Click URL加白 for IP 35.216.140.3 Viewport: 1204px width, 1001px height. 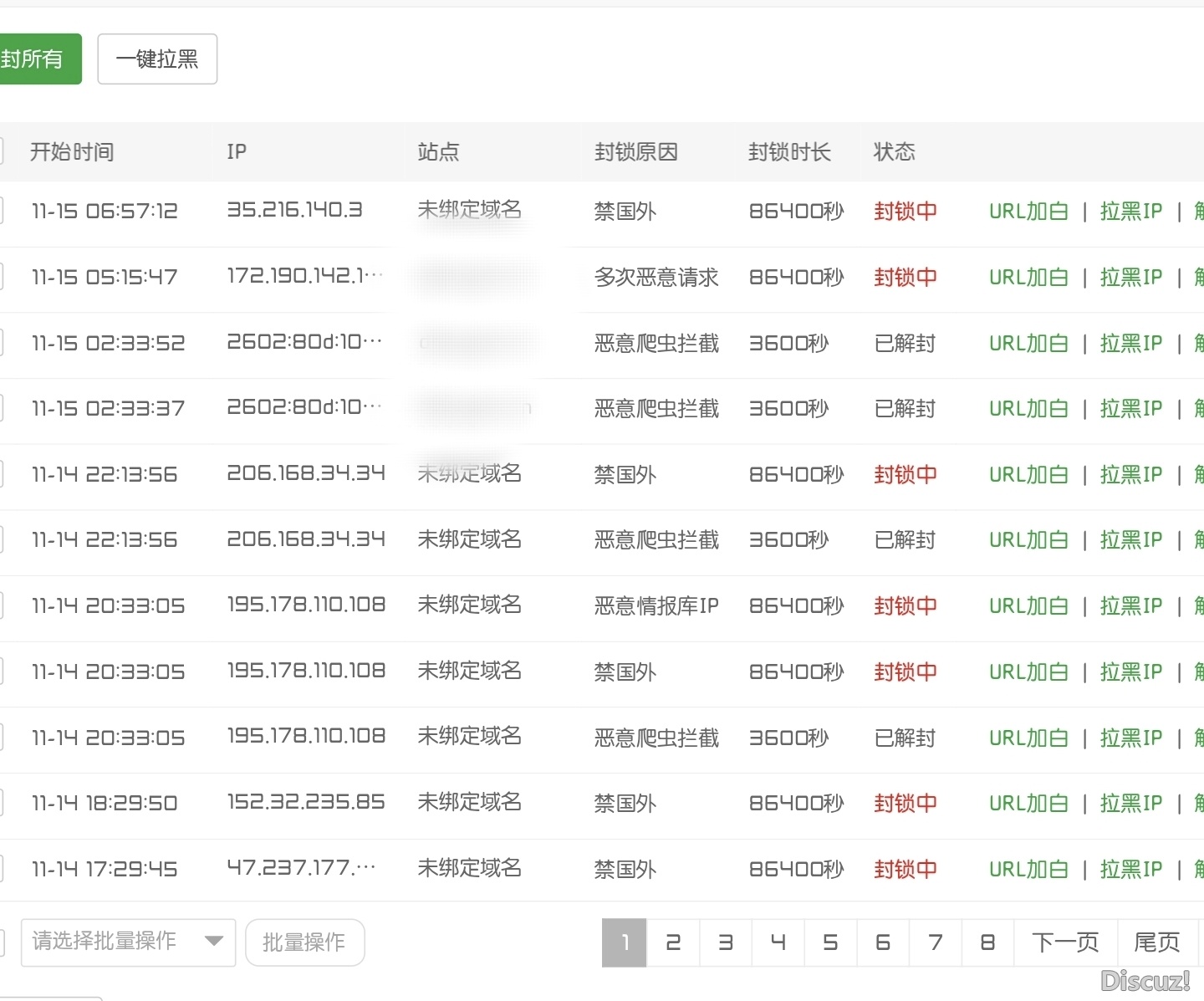coord(1028,212)
